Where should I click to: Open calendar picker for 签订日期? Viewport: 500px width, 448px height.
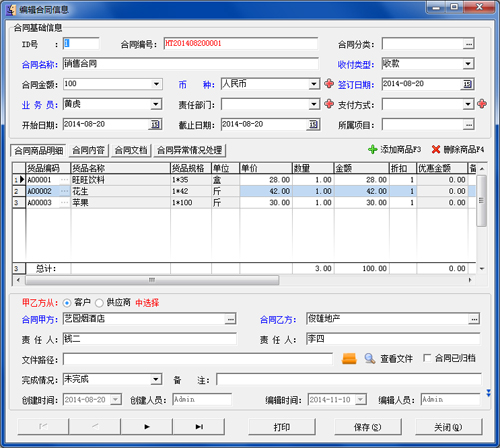pyautogui.click(x=468, y=84)
